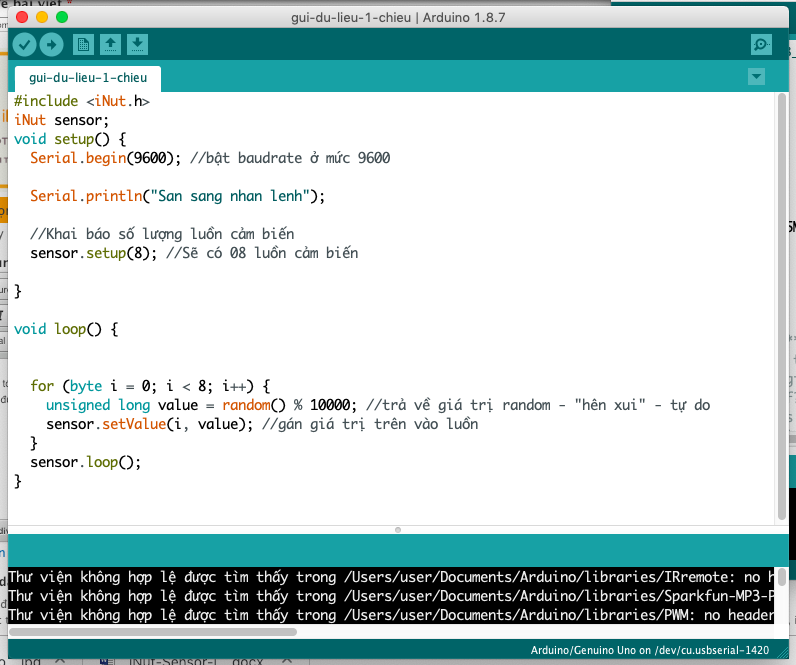Create a new sketch with New icon
This screenshot has height=665, width=796.
[x=83, y=44]
